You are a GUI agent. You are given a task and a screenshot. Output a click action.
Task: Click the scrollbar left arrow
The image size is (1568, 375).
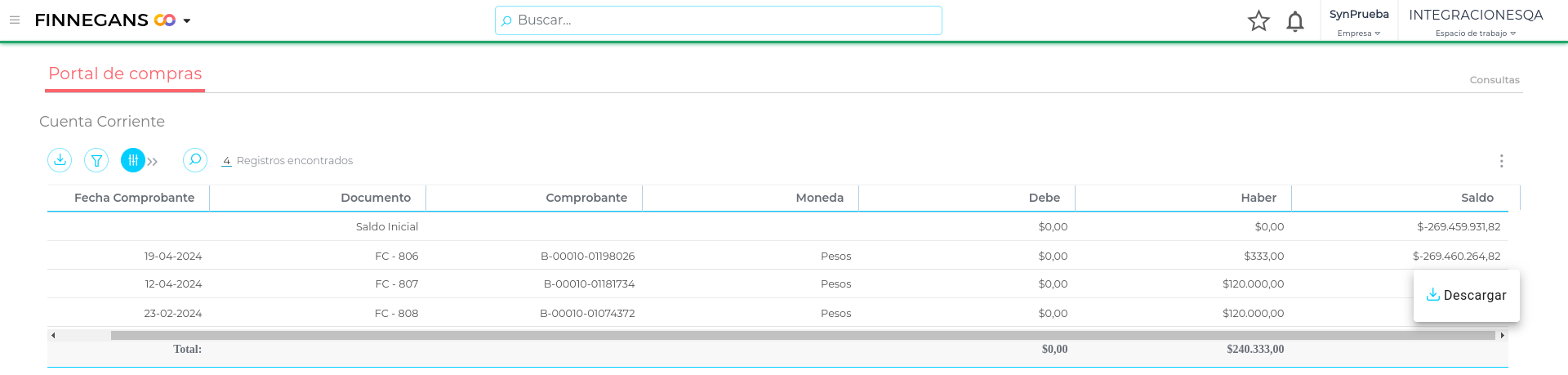(53, 335)
